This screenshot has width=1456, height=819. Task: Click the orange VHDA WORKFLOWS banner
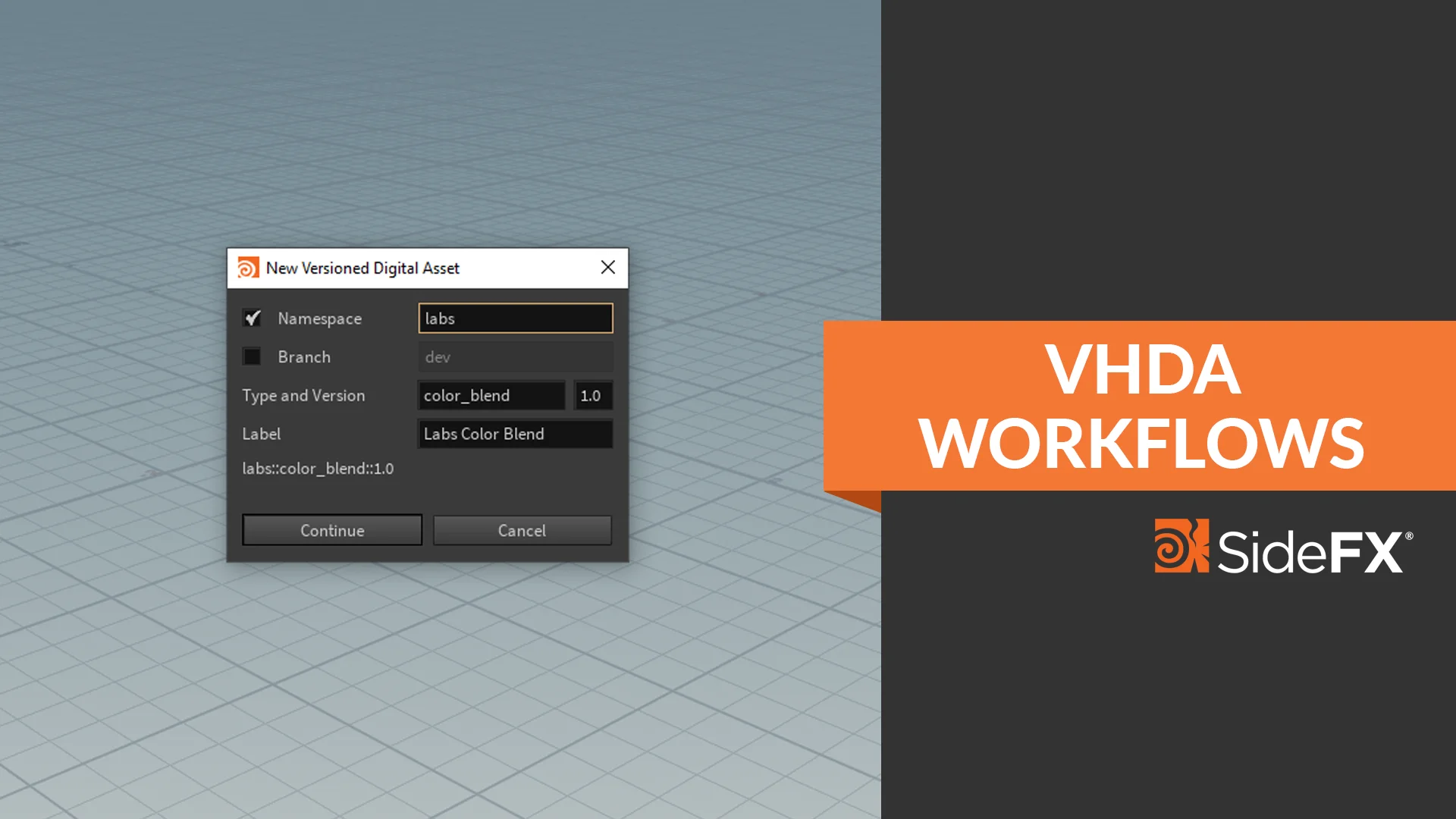(1141, 406)
